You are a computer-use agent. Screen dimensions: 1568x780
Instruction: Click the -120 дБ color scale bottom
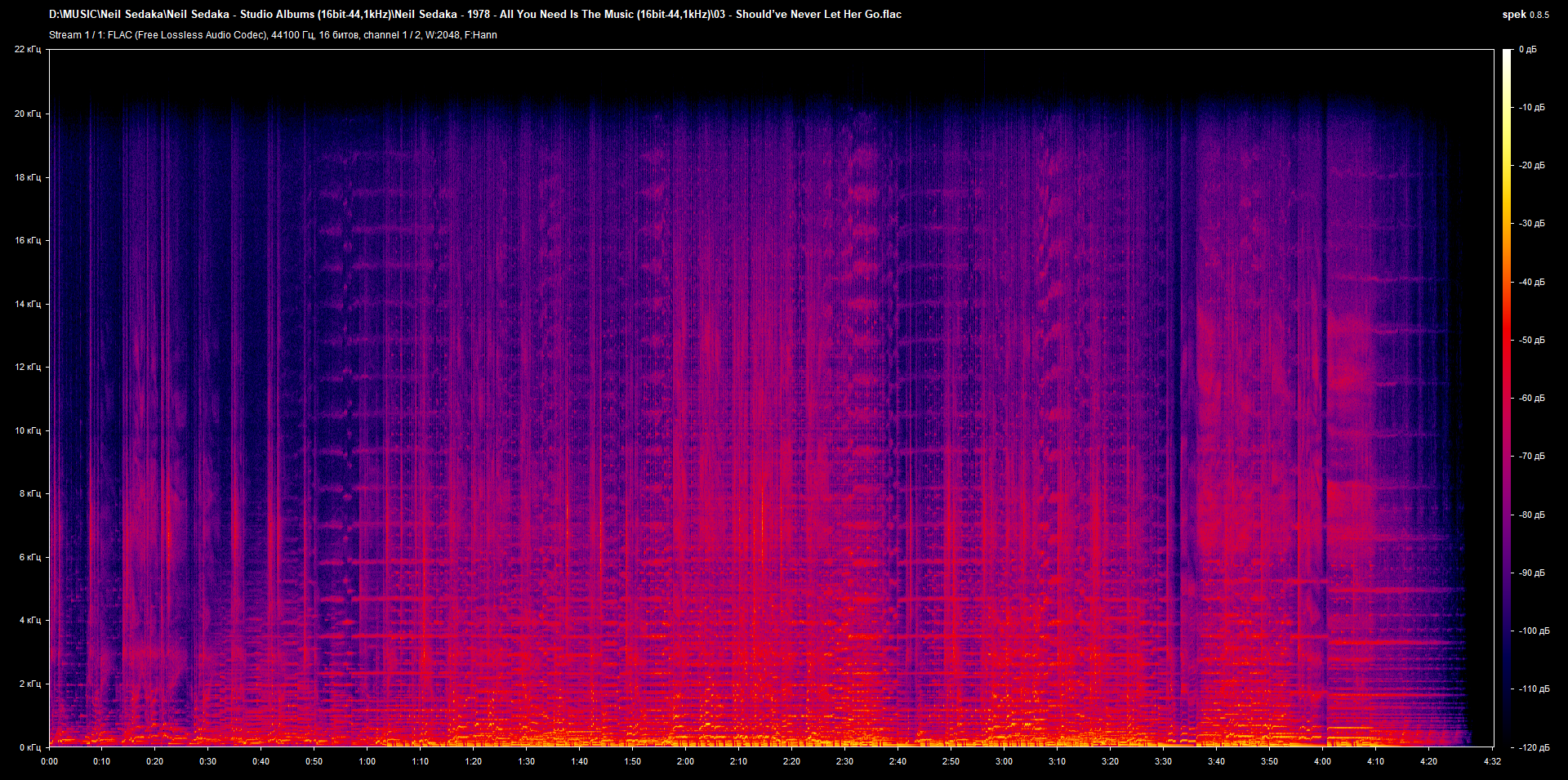pyautogui.click(x=1533, y=747)
